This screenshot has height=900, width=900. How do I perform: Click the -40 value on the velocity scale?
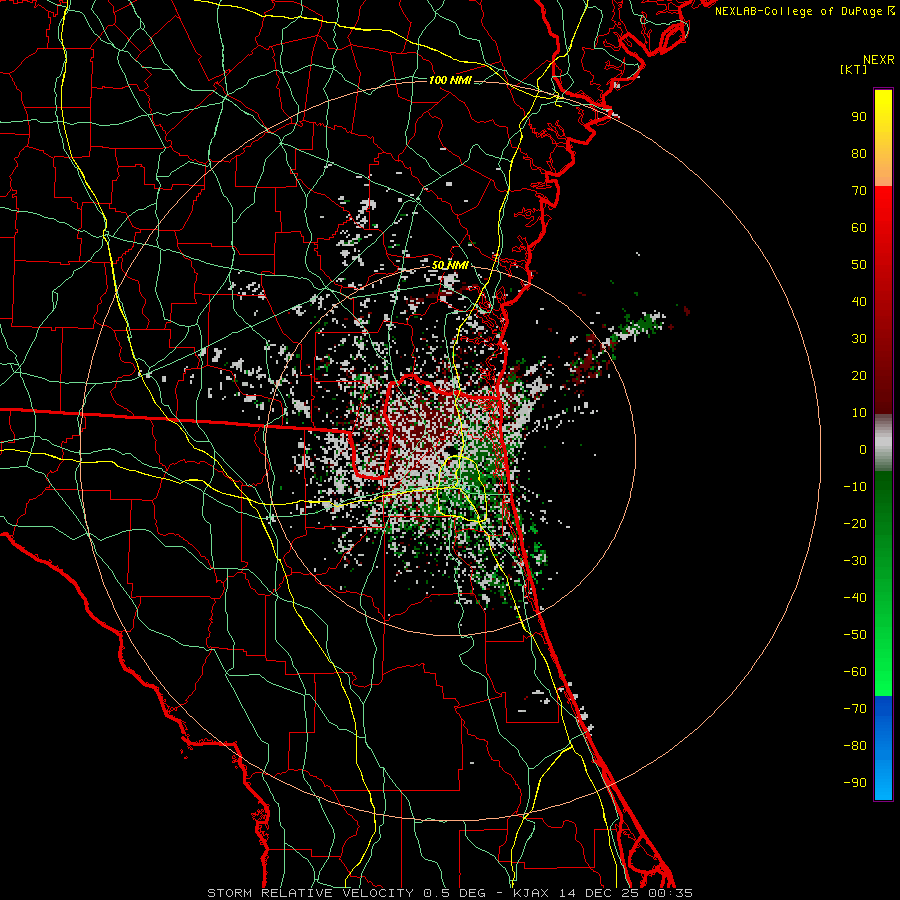point(855,598)
